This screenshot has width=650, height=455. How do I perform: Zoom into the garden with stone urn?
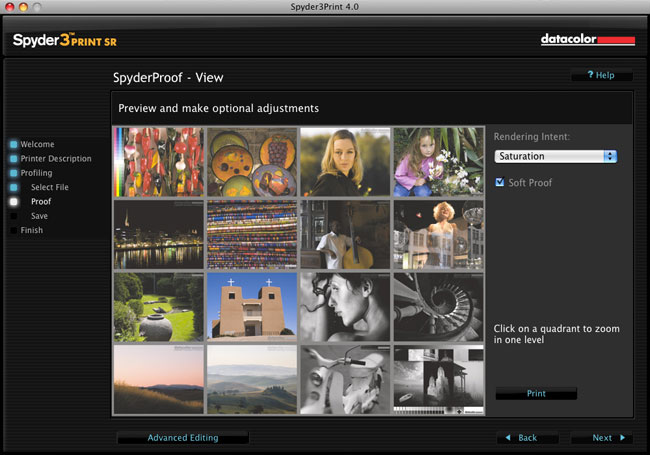click(159, 307)
